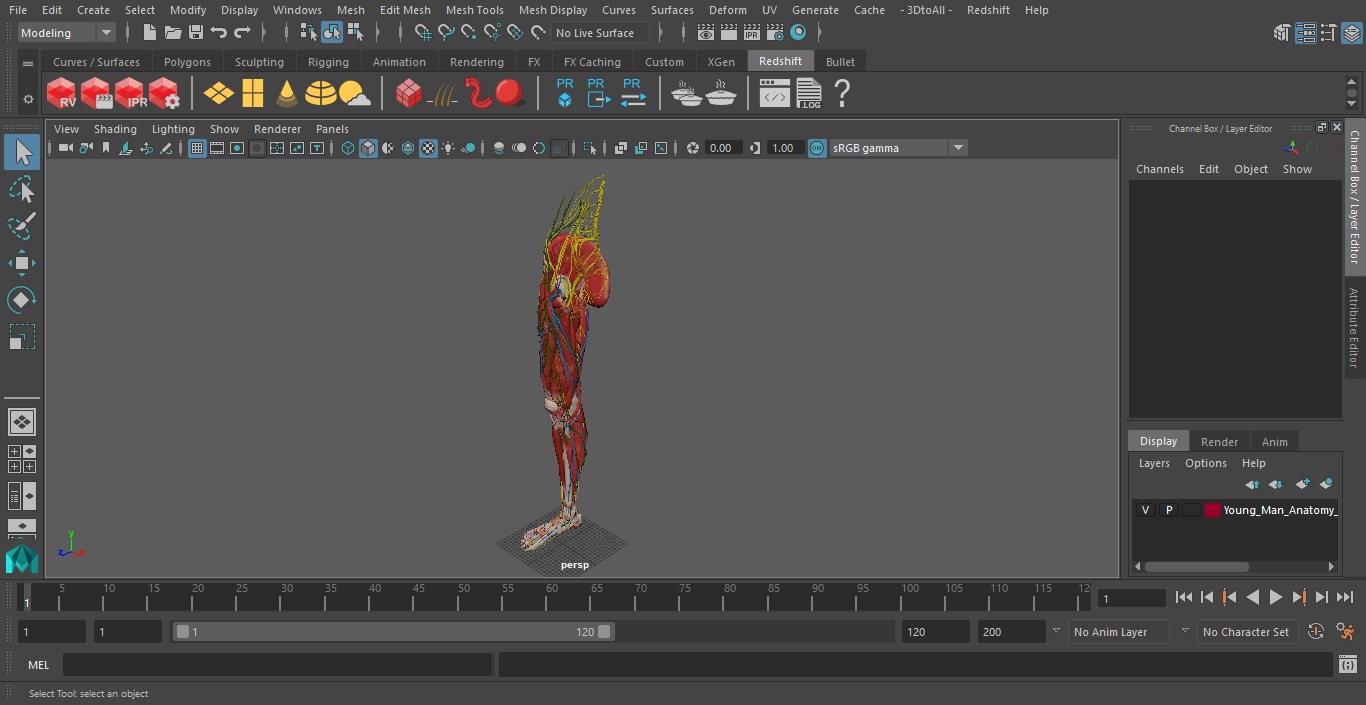Create Redshift spot light cone icon
This screenshot has width=1366, height=705.
pyautogui.click(x=287, y=94)
